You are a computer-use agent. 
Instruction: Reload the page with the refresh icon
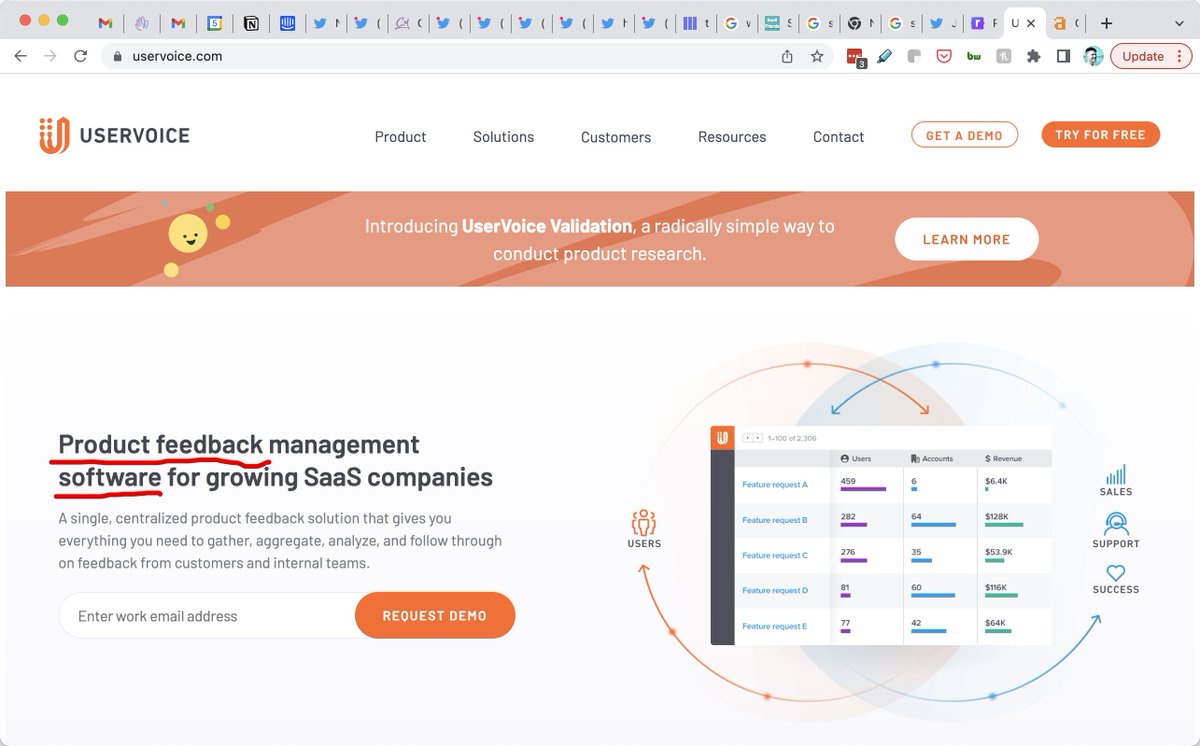[80, 57]
